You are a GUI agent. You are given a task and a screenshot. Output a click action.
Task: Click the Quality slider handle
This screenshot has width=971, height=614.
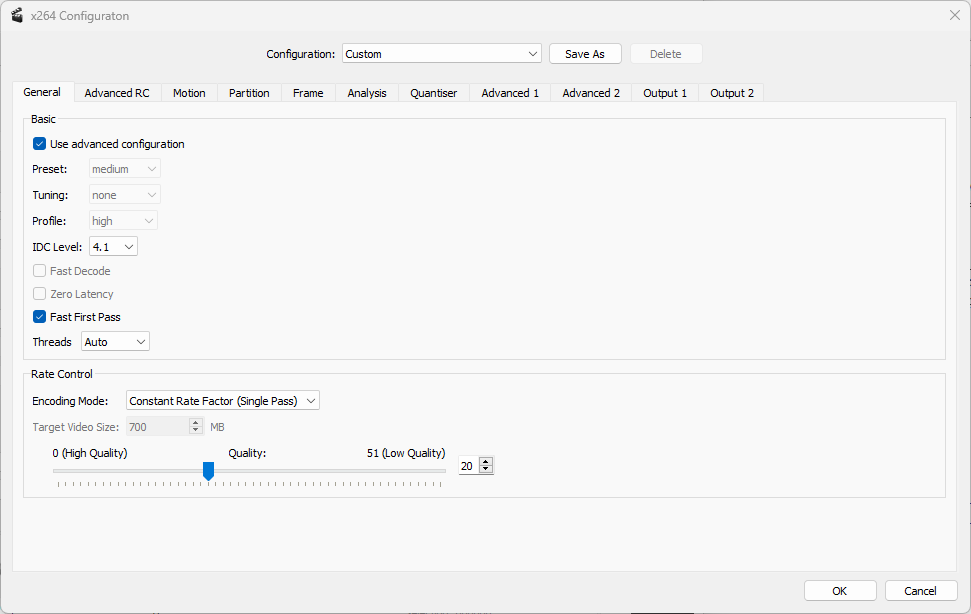209,470
